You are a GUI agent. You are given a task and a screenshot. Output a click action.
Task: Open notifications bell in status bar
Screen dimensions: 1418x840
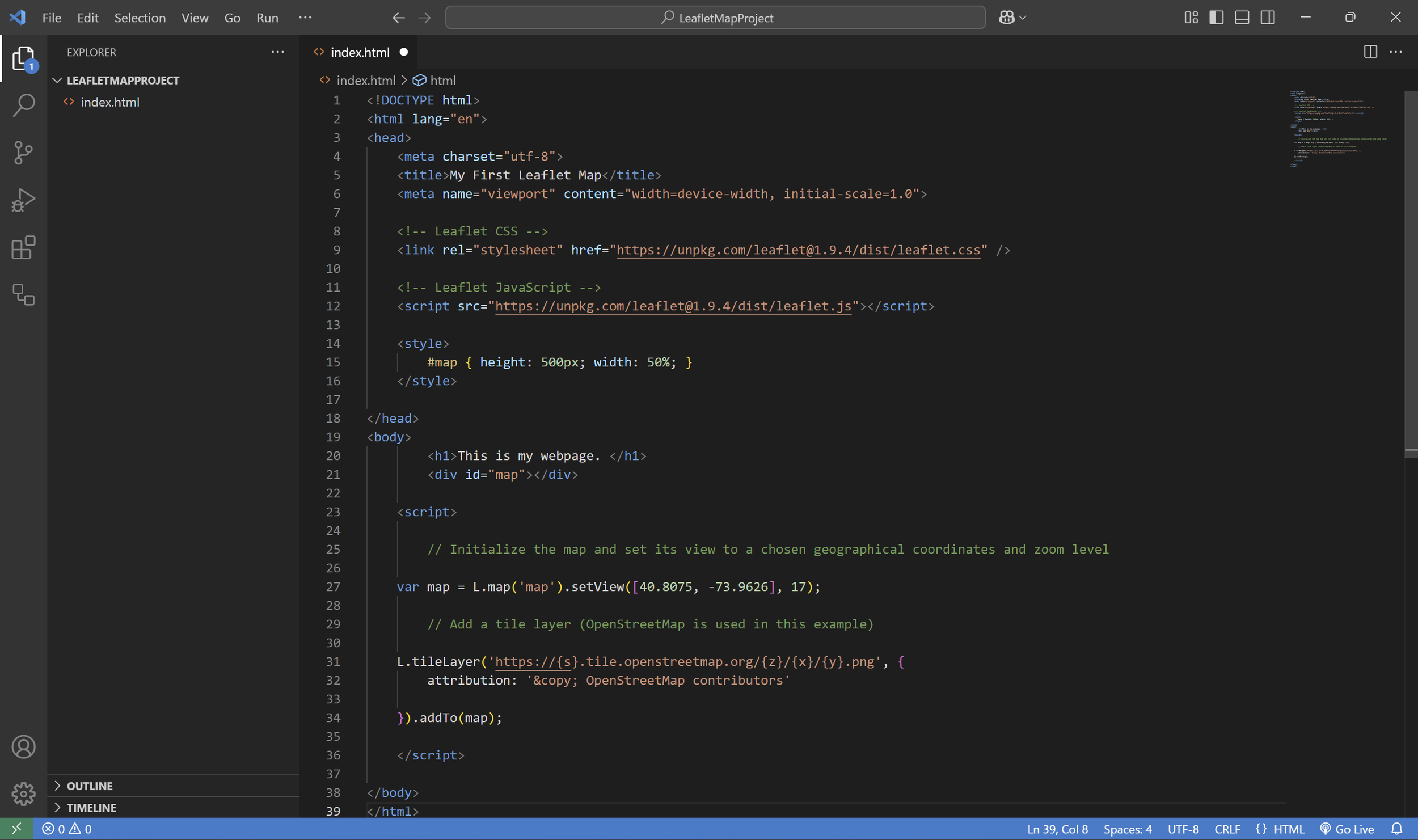pos(1397,828)
